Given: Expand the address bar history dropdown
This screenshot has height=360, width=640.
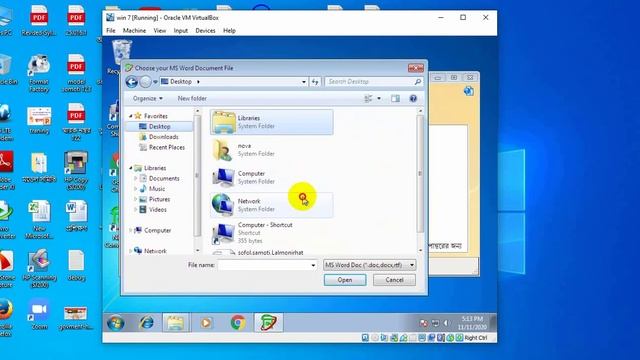Looking at the screenshot, I should [304, 82].
